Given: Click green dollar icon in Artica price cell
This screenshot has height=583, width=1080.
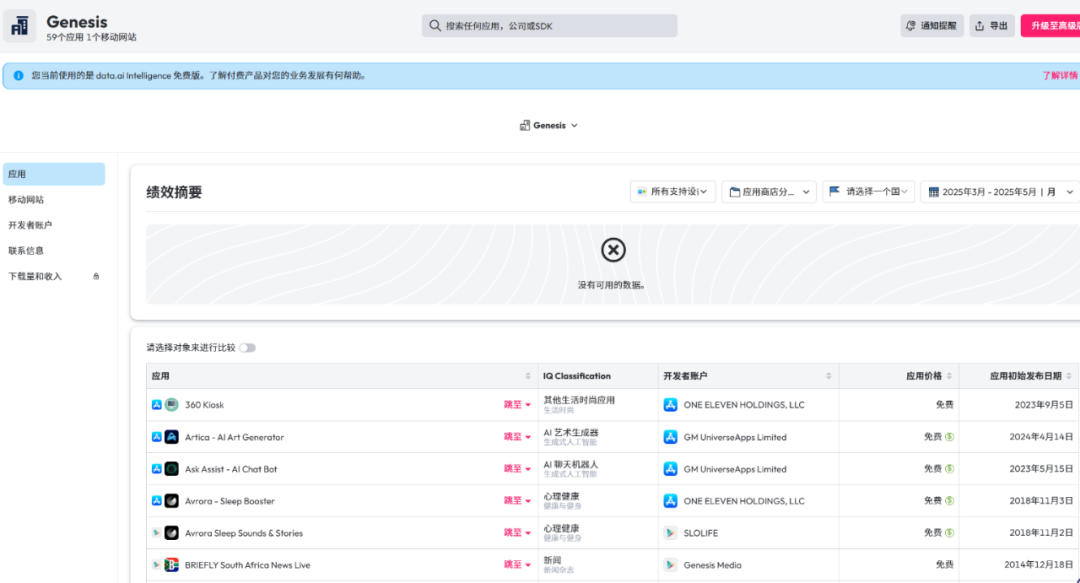Looking at the screenshot, I should click(x=949, y=437).
